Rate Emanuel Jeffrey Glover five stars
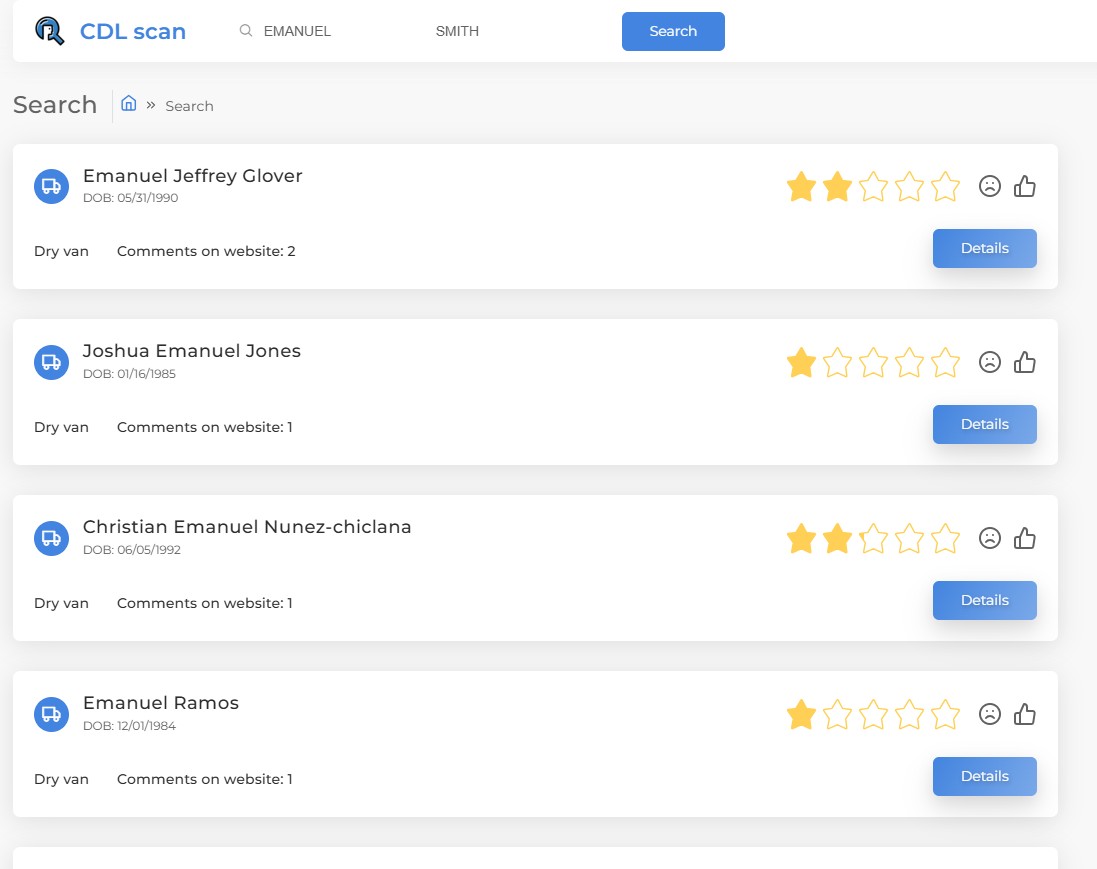1097x869 pixels. pyautogui.click(x=945, y=187)
